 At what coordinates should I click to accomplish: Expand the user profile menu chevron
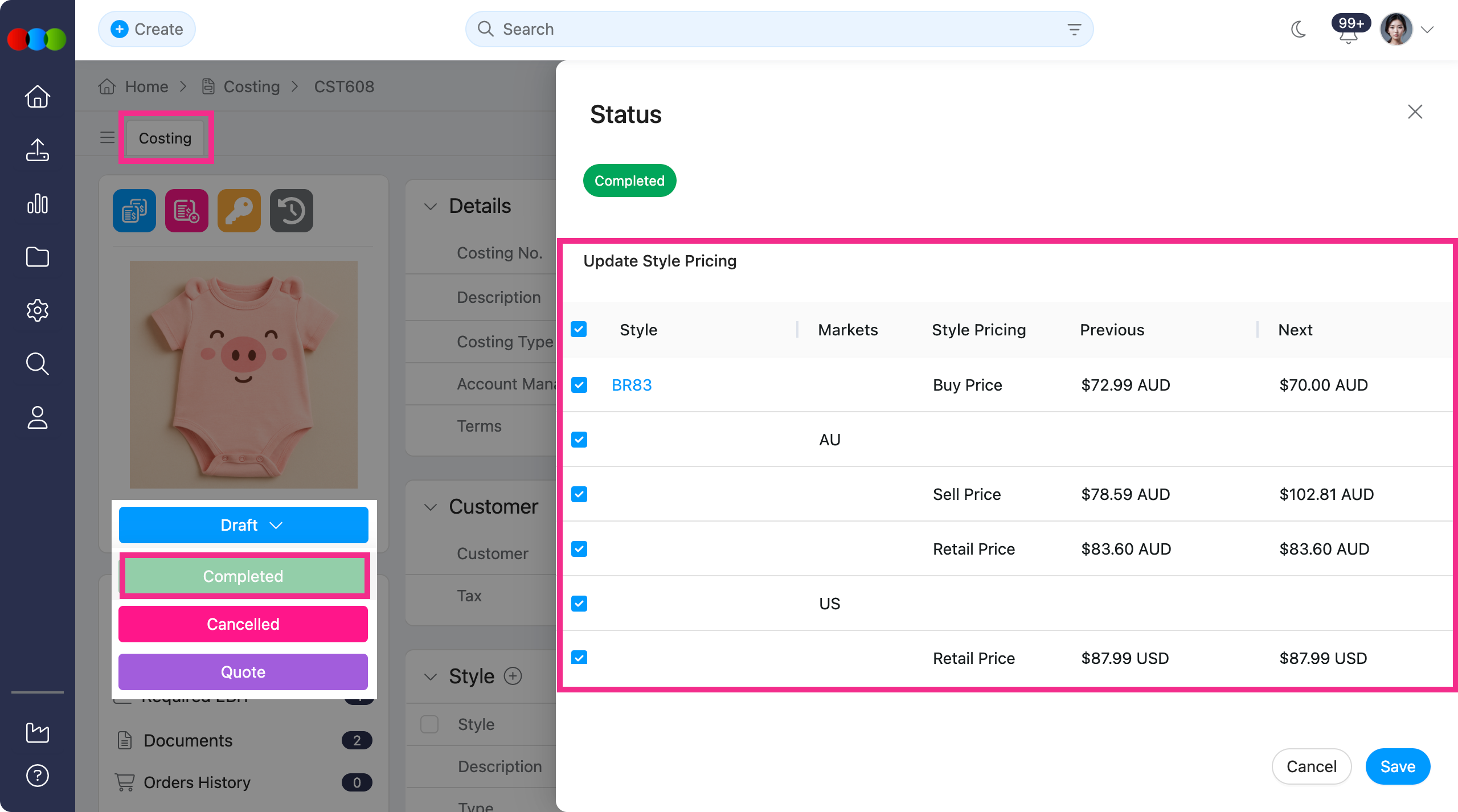1427,30
